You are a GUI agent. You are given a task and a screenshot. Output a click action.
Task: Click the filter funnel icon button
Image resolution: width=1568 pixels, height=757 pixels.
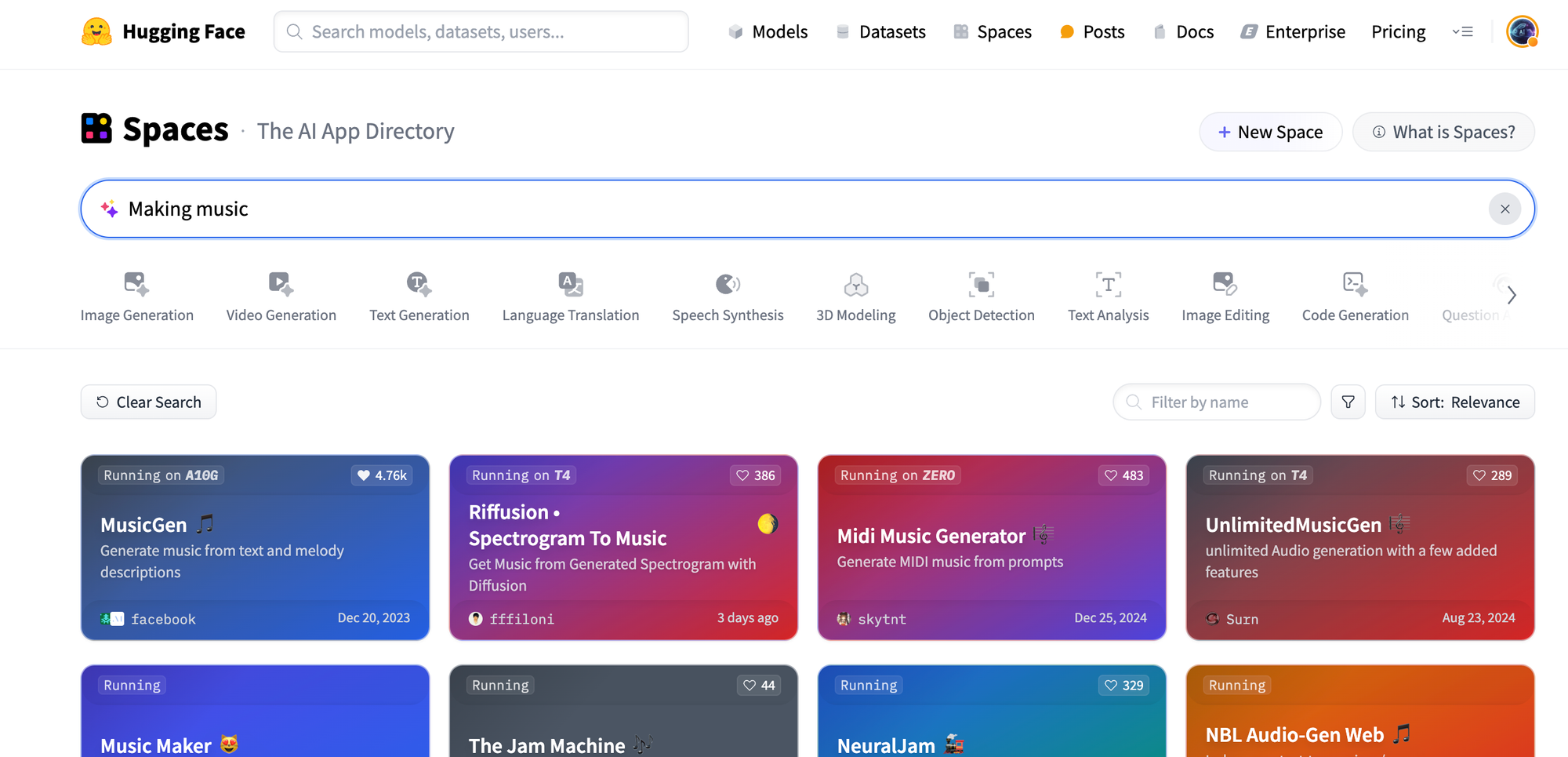[1348, 402]
